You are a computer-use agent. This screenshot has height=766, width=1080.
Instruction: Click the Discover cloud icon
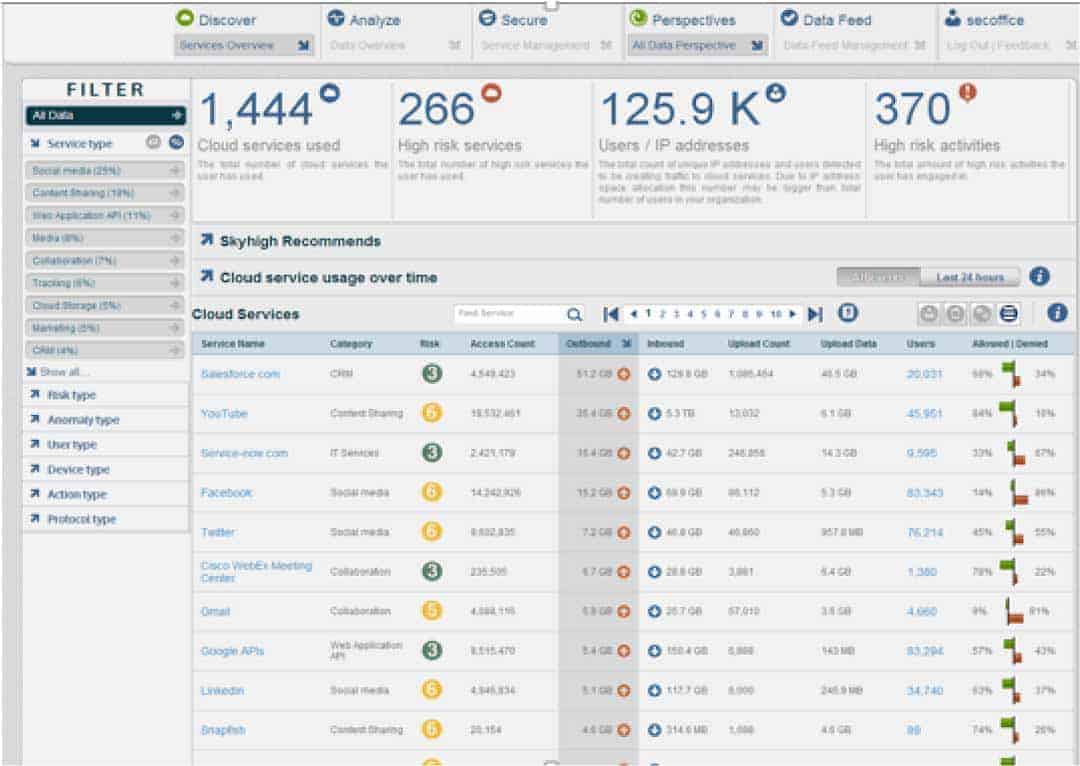(185, 18)
